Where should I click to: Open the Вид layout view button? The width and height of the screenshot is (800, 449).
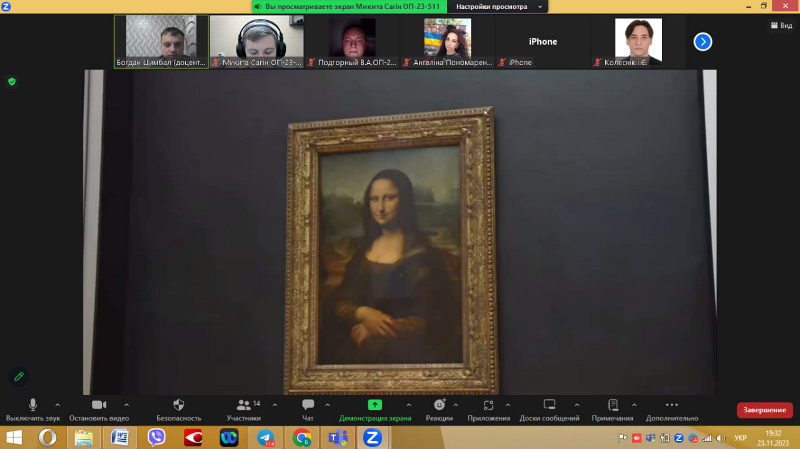782,25
